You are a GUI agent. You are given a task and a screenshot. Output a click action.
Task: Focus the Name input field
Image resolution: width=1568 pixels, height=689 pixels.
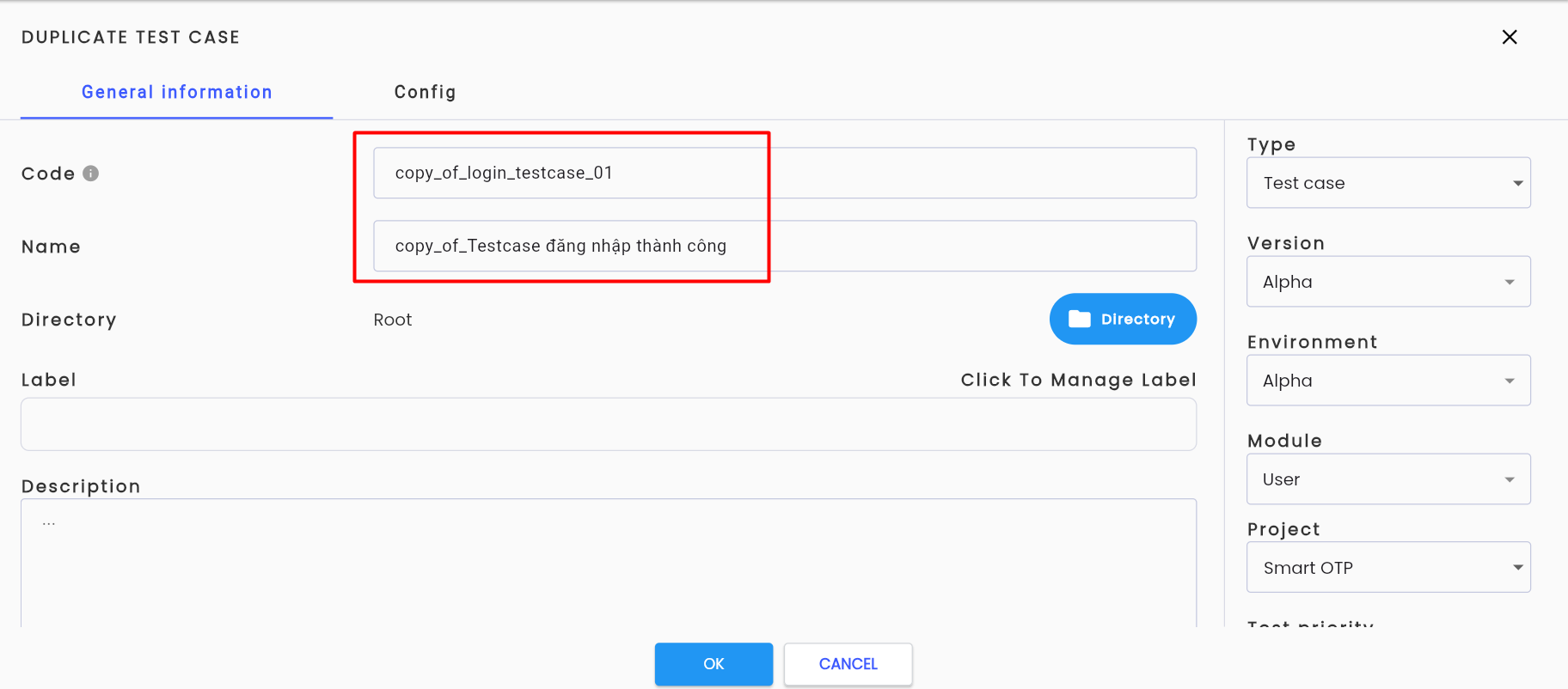[785, 246]
